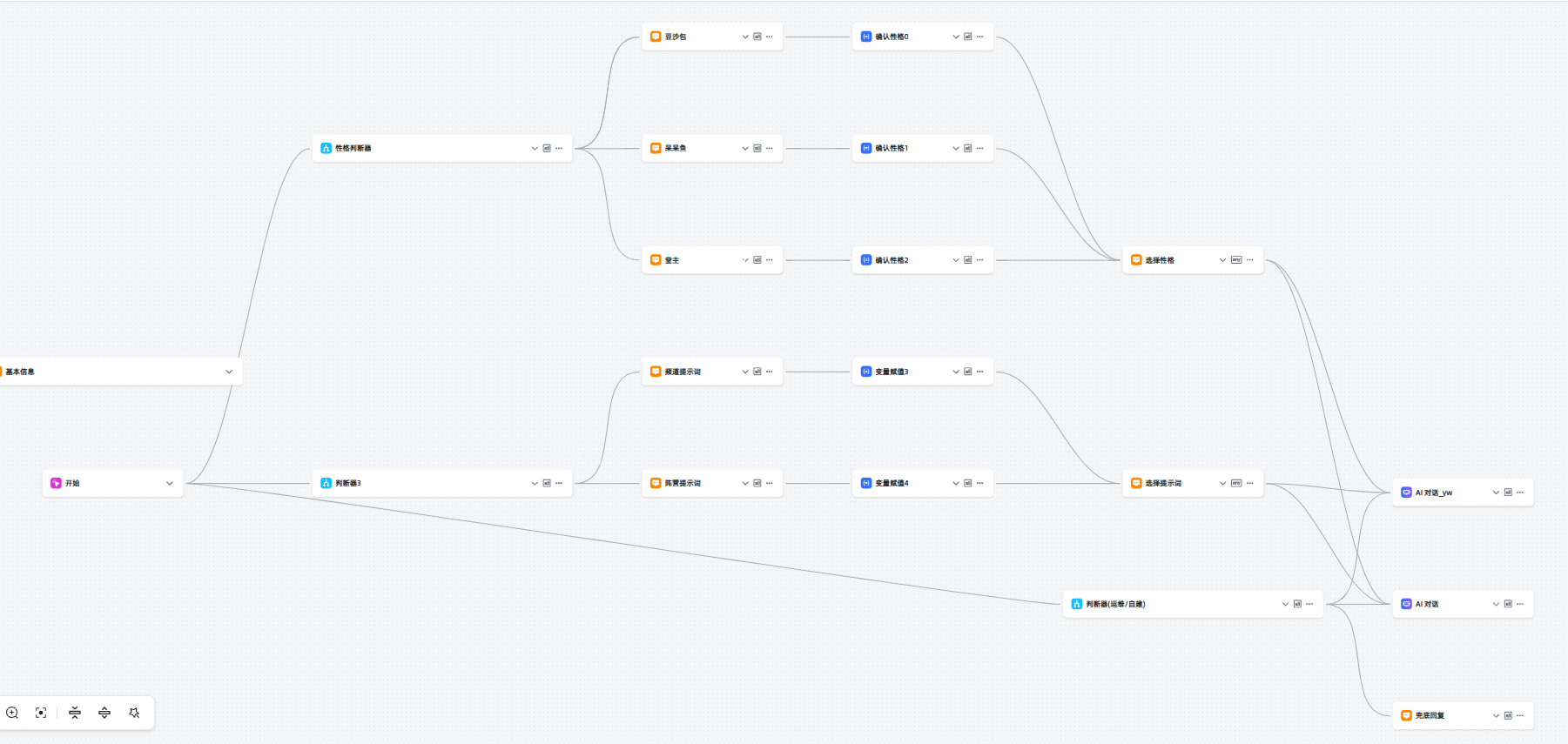Viewport: 1568px width, 744px height.
Task: Open the 'any' mode icon on 选择提示词 node
Action: click(x=1236, y=483)
